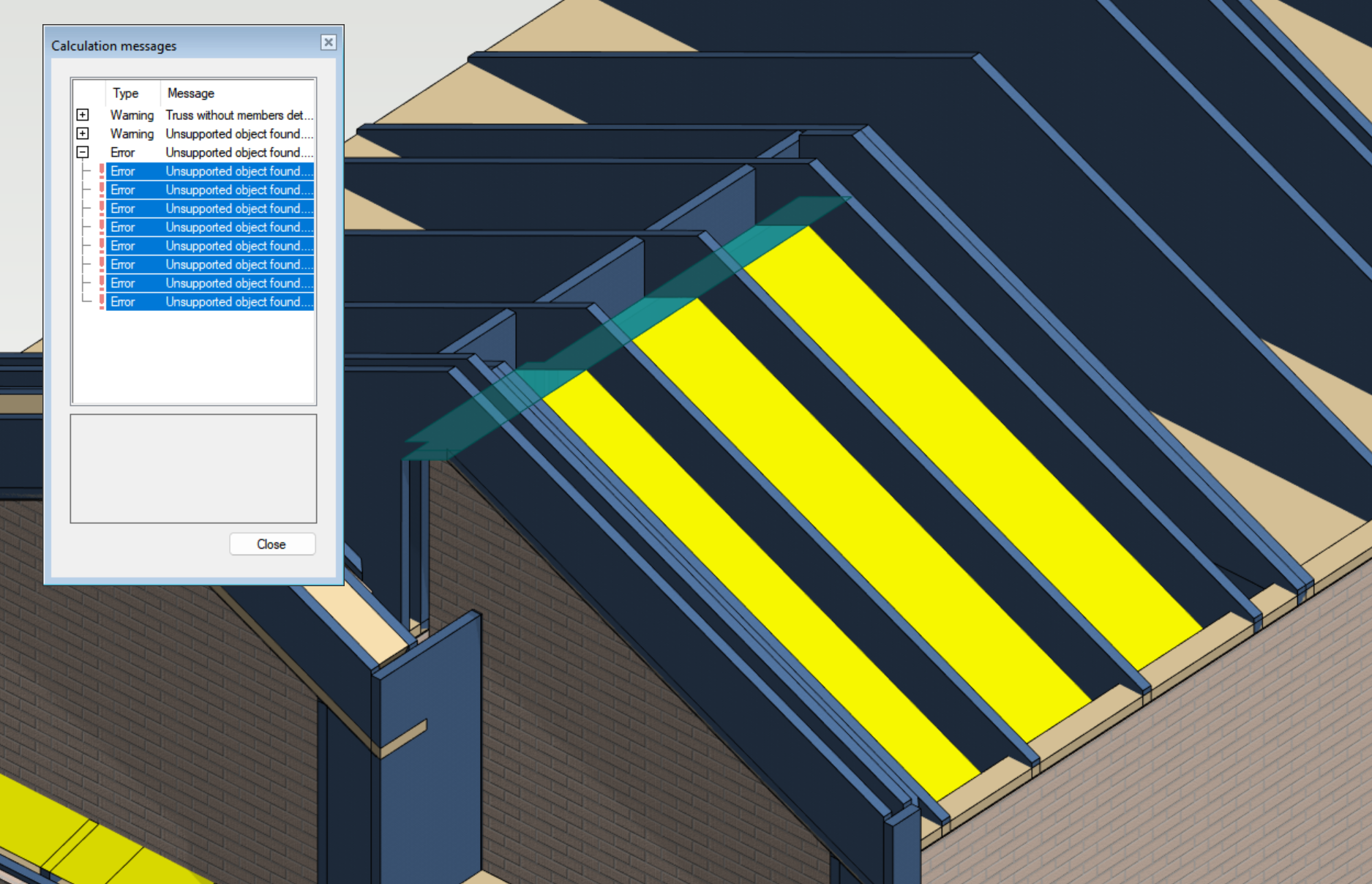Click the error icon on the third highlighted message

point(102,209)
